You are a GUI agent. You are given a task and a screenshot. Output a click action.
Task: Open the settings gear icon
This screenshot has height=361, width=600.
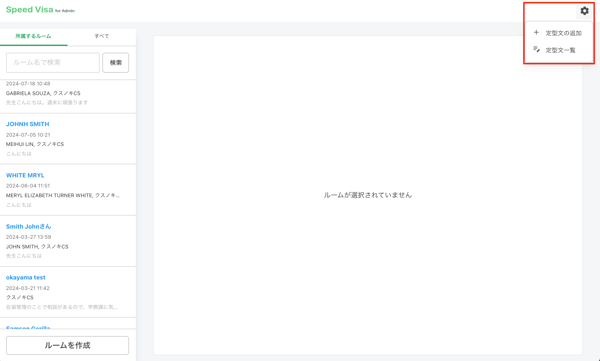click(584, 11)
